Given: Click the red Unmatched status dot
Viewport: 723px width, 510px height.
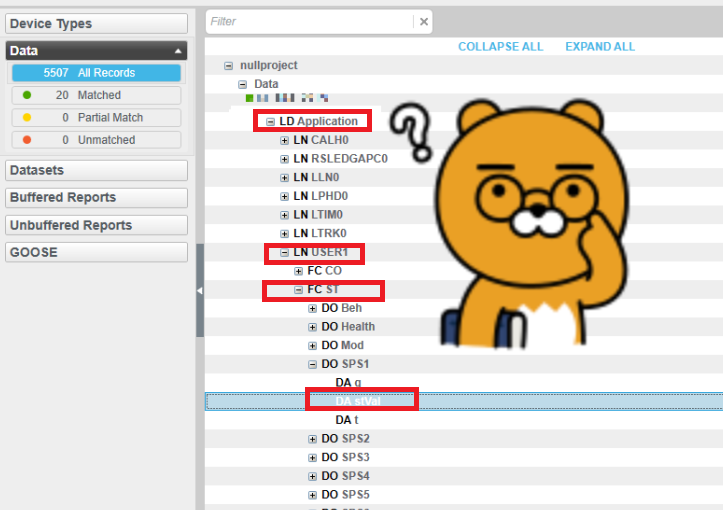Looking at the screenshot, I should click(x=27, y=140).
